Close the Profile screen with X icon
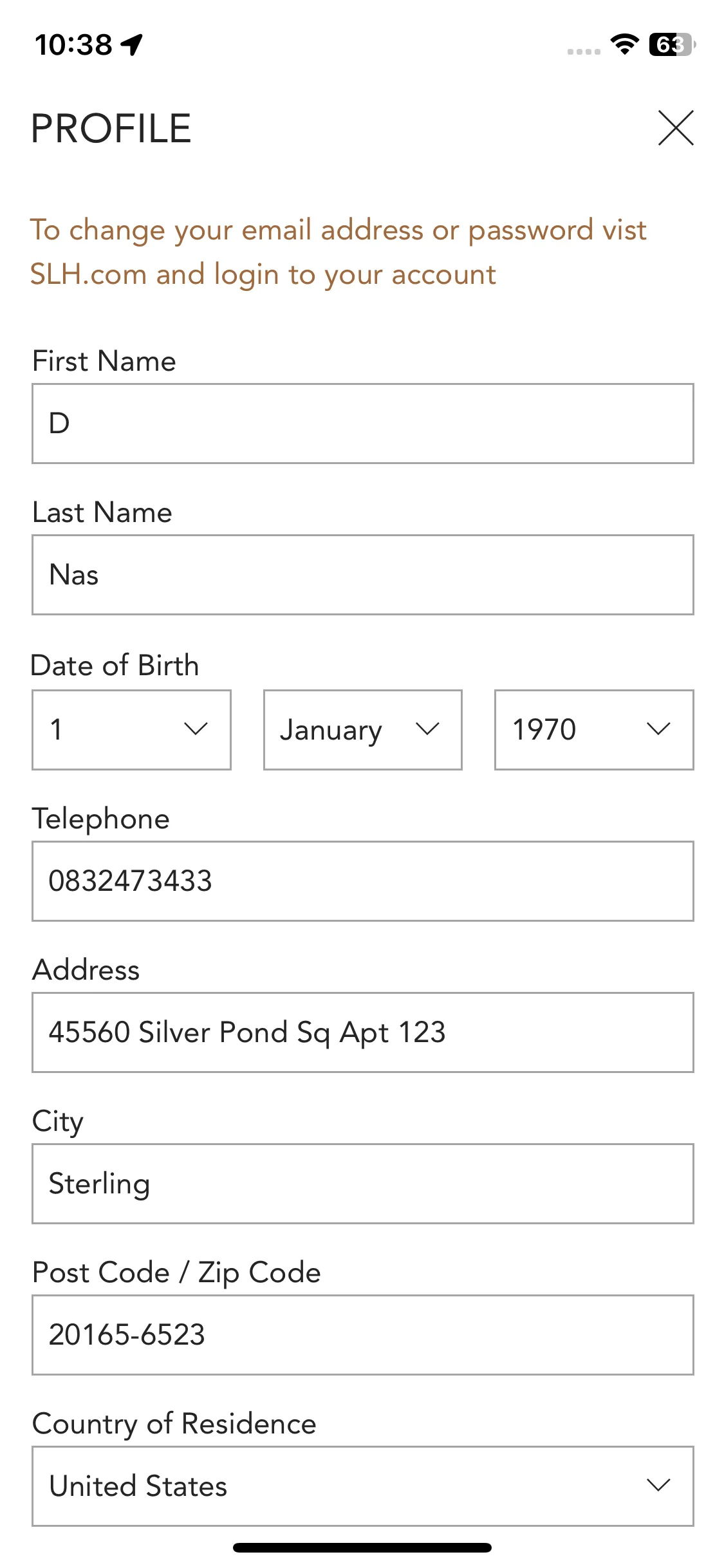Image resolution: width=724 pixels, height=1568 pixels. pyautogui.click(x=676, y=127)
